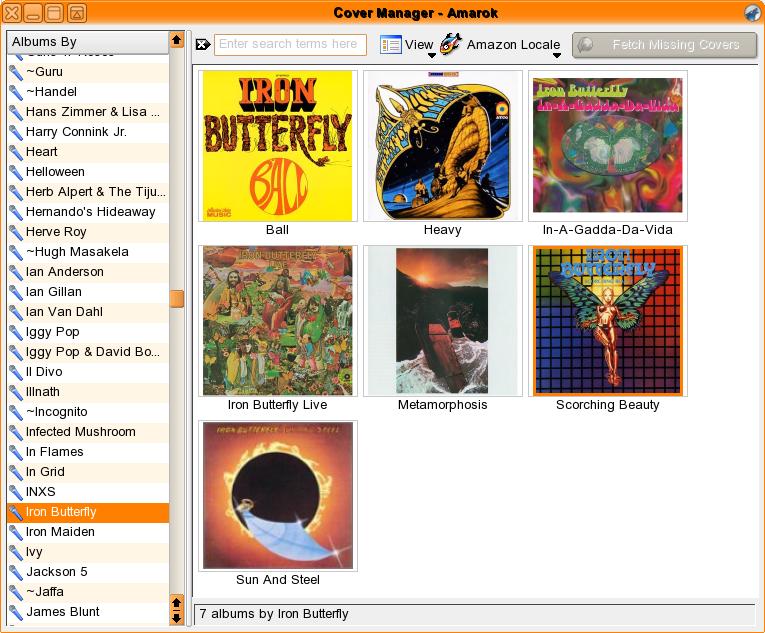This screenshot has height=633, width=765.
Task: Select ~Hugh Masakela in artist list
Action: point(88,252)
